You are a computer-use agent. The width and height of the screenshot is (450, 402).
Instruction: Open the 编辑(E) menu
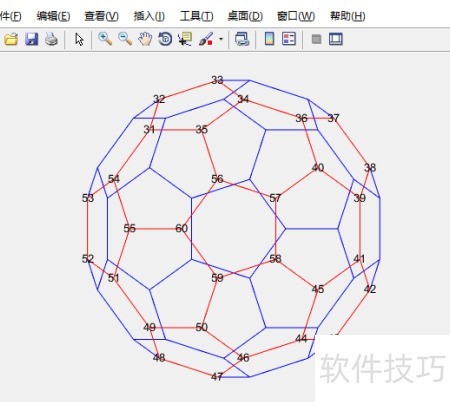click(53, 16)
